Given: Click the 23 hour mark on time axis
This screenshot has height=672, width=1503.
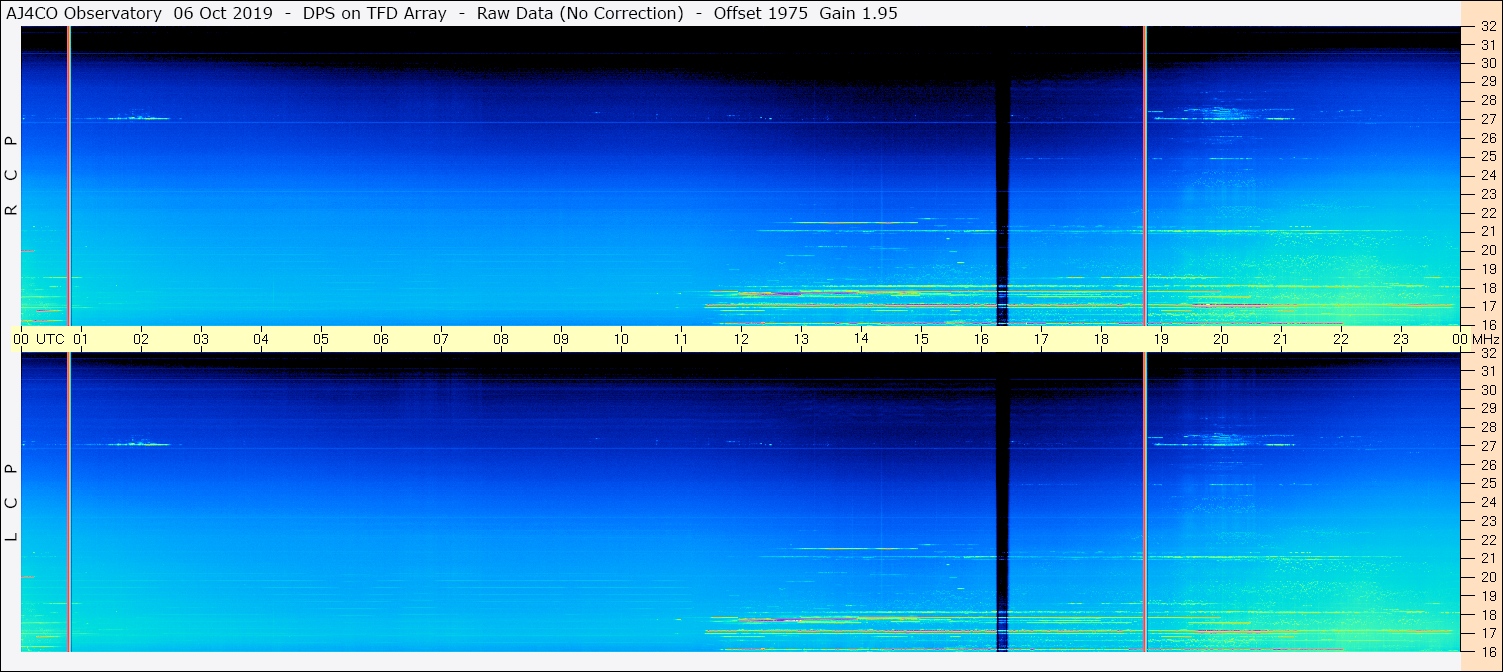Looking at the screenshot, I should click(1401, 339).
